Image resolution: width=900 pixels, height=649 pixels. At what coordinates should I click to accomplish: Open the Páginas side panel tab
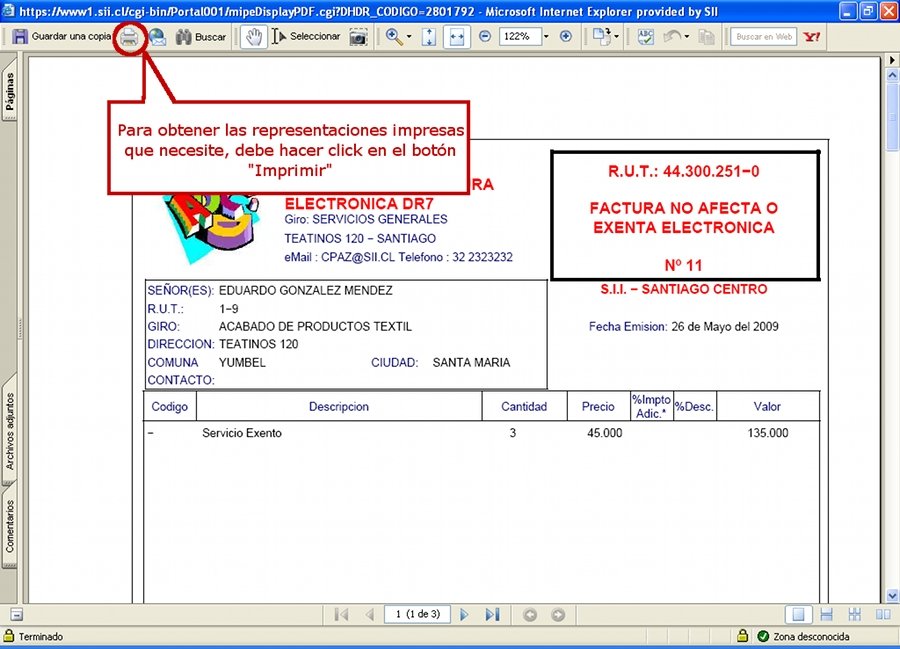point(10,98)
